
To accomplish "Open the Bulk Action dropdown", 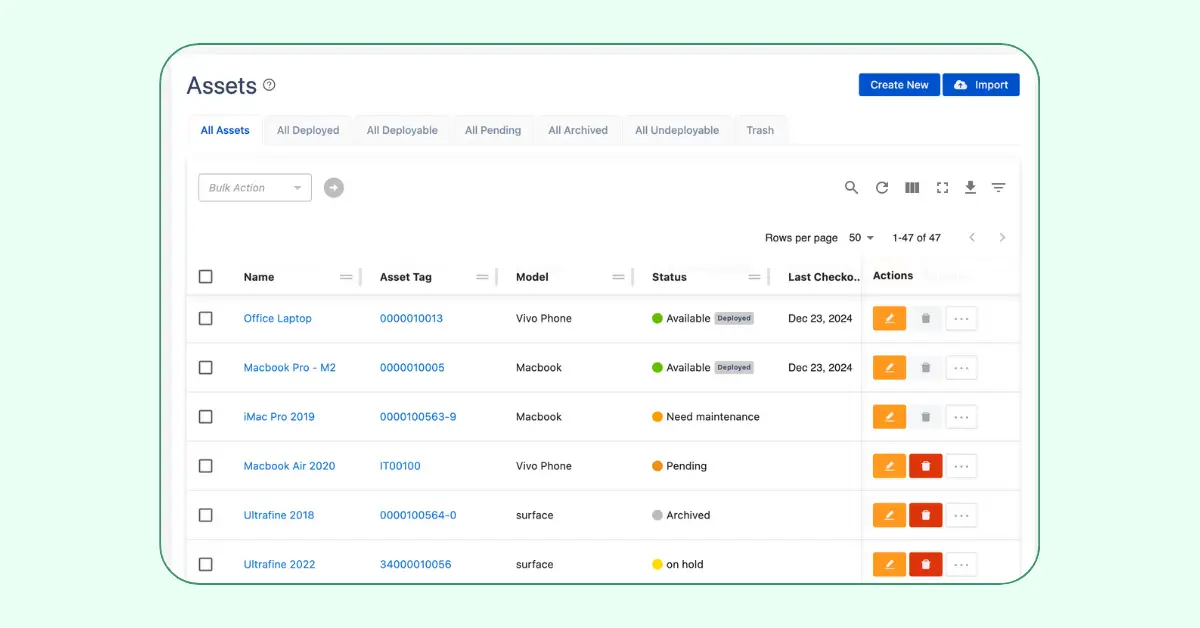I will click(x=255, y=188).
